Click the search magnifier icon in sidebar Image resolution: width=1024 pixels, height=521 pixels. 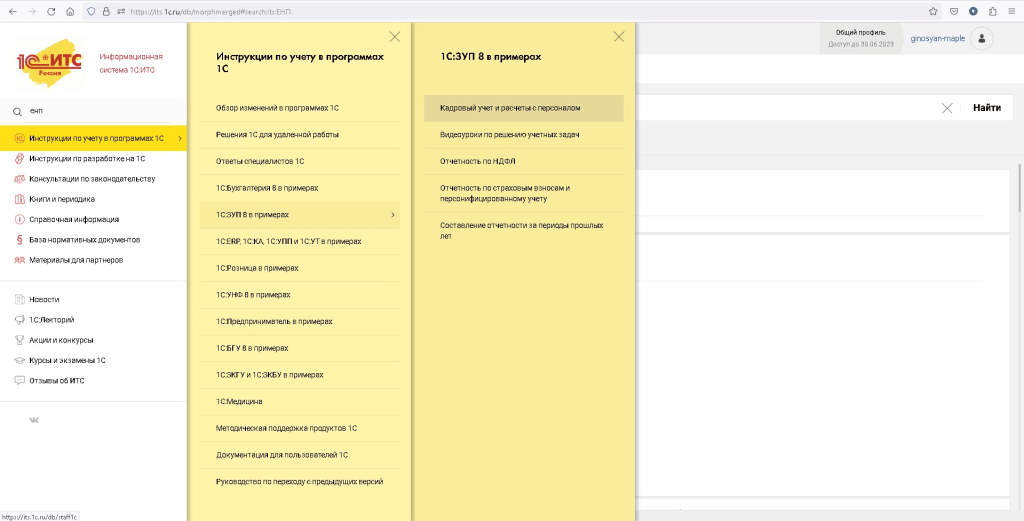click(17, 111)
